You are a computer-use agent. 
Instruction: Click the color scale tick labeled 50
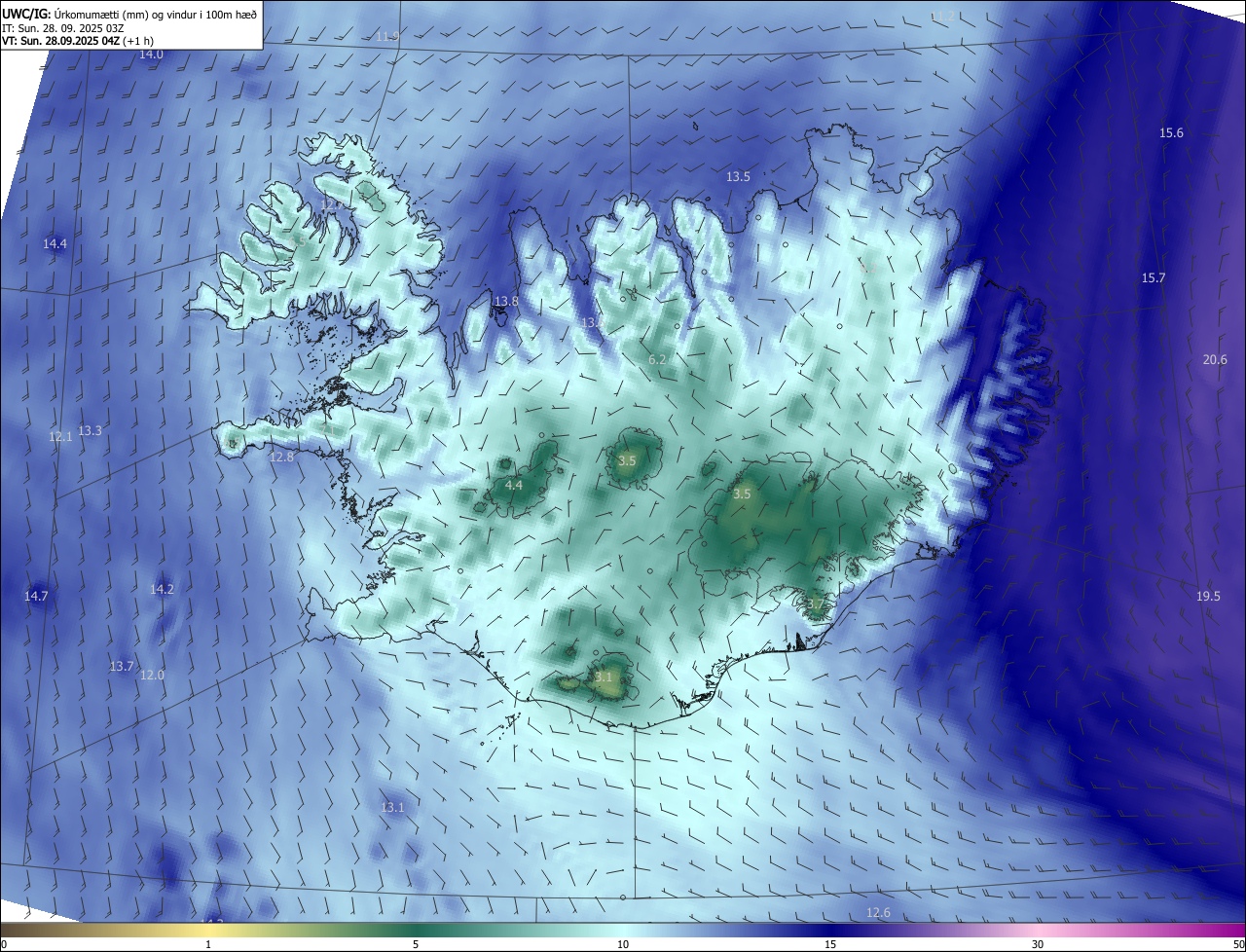pos(1238,944)
